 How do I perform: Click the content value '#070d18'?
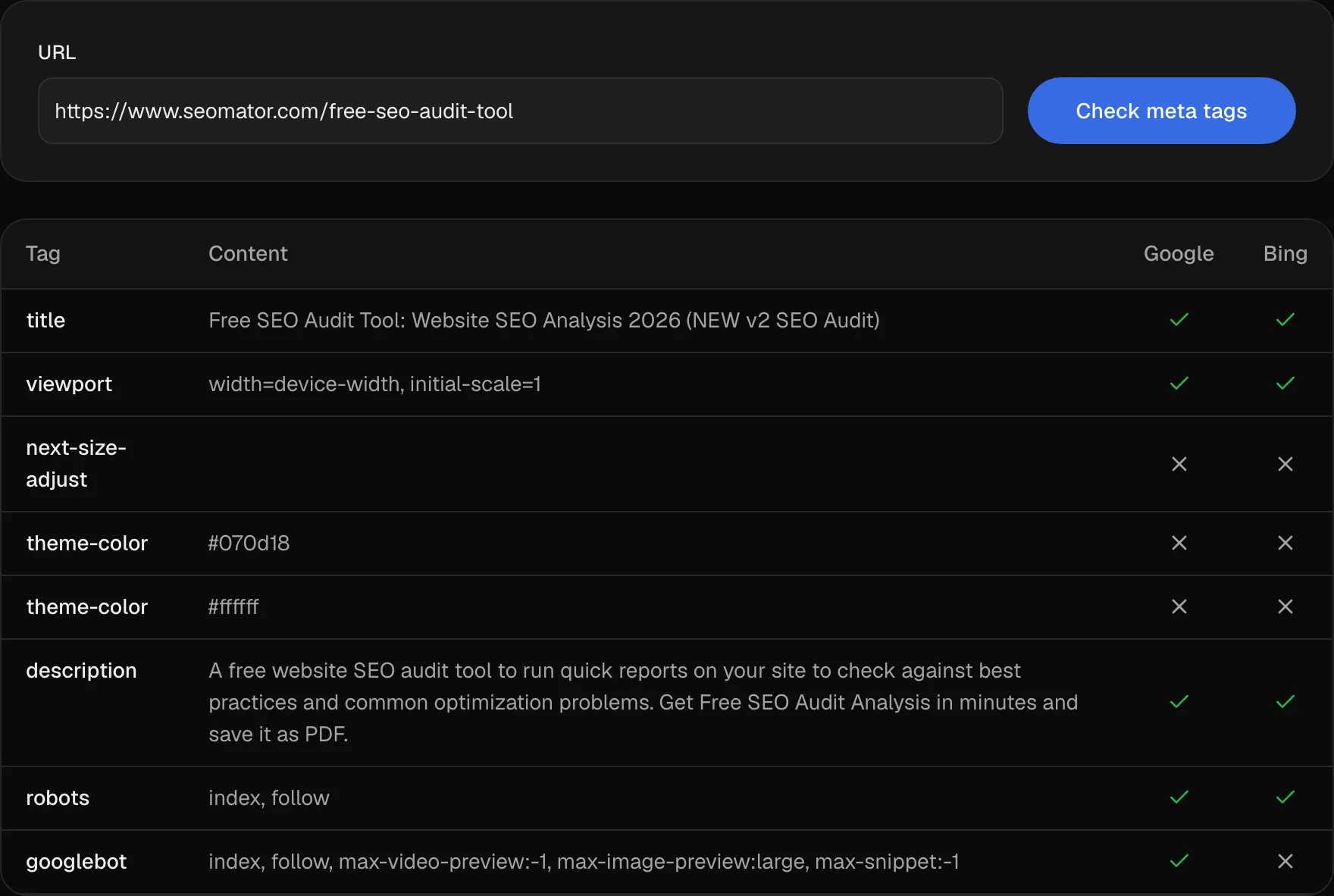[249, 544]
